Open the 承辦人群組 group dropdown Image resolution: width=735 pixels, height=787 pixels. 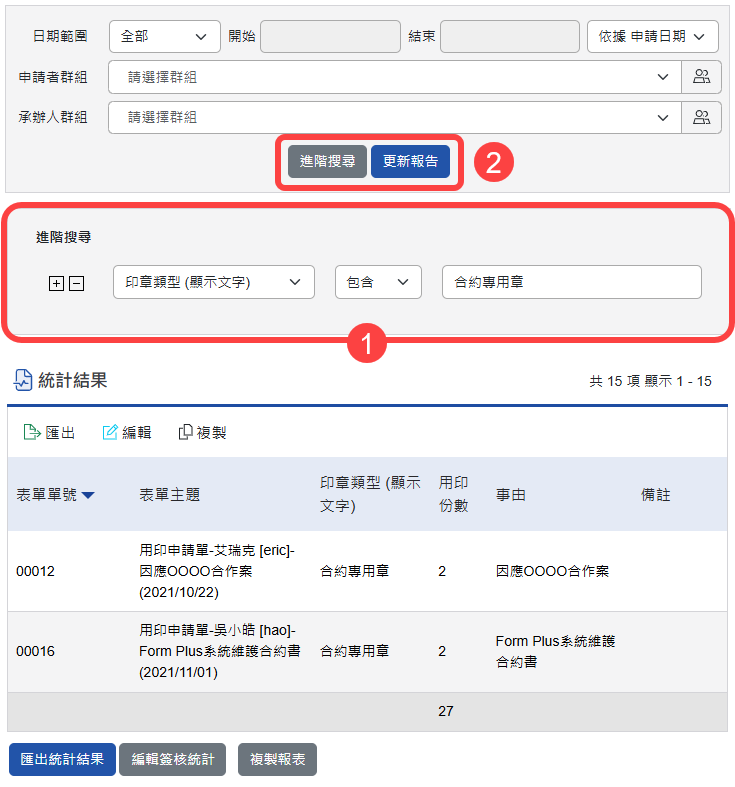click(x=395, y=117)
